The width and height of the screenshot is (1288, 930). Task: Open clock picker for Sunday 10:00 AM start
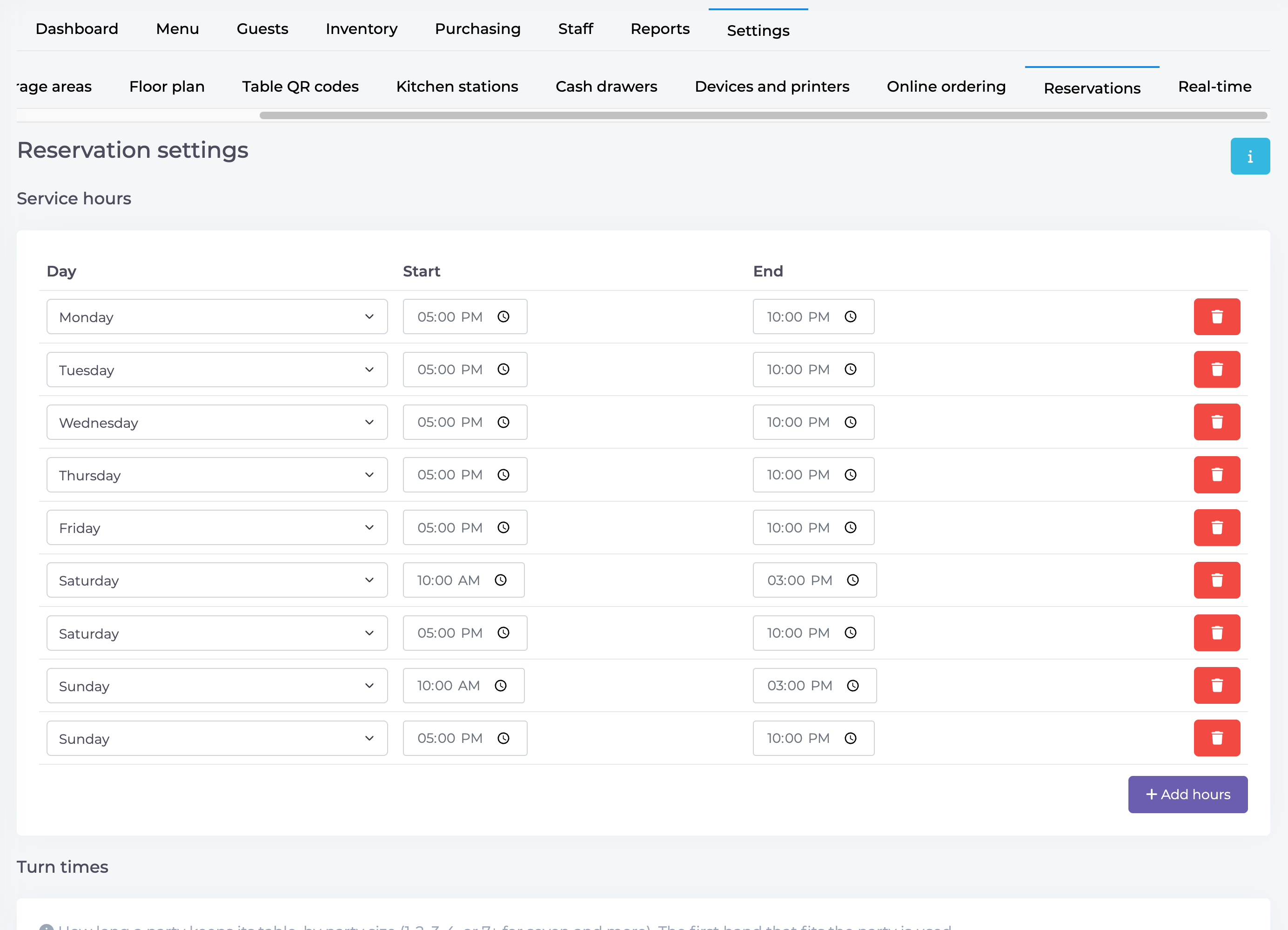coord(500,686)
